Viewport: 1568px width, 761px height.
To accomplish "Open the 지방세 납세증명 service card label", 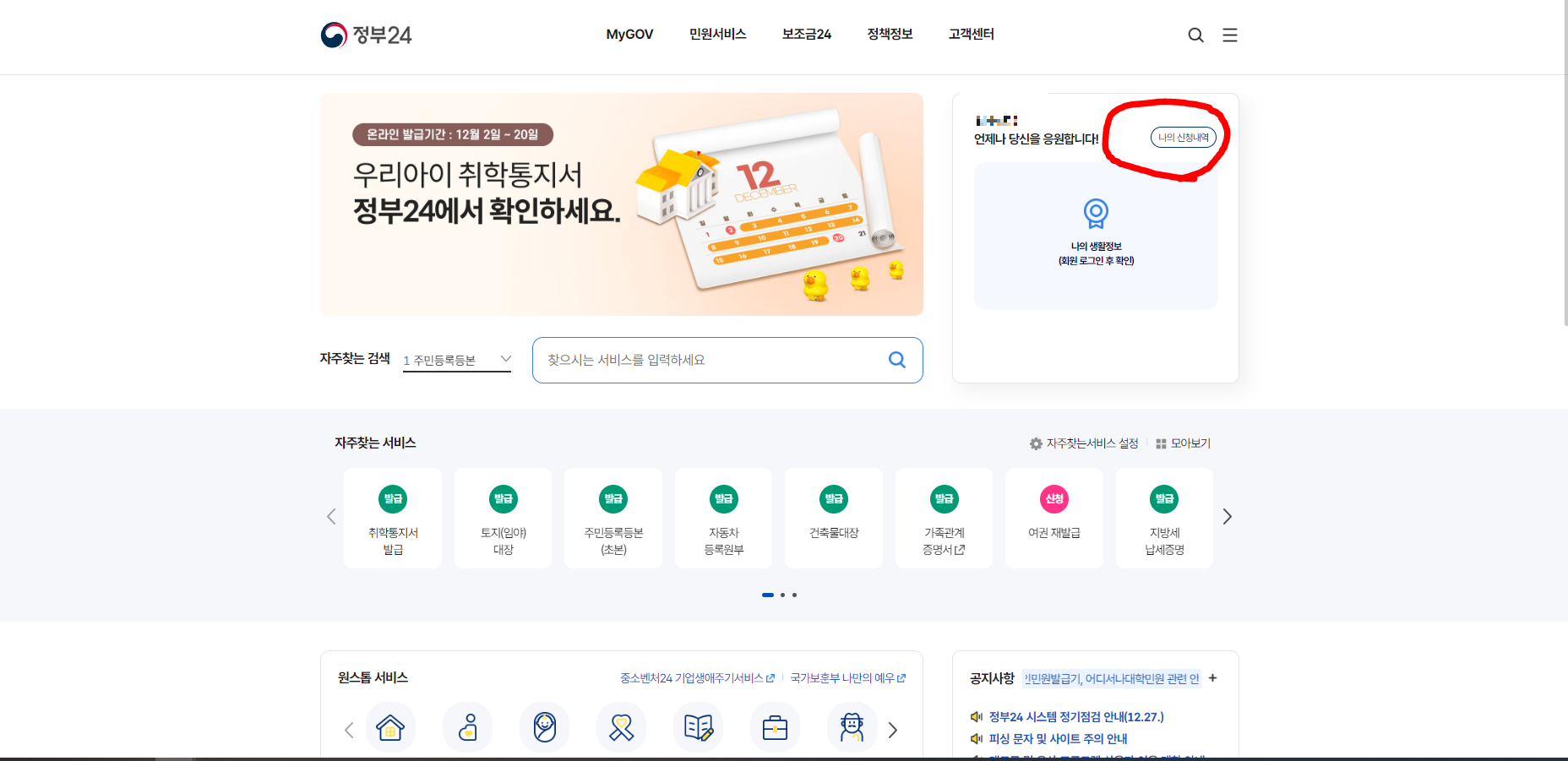I will pyautogui.click(x=1165, y=541).
